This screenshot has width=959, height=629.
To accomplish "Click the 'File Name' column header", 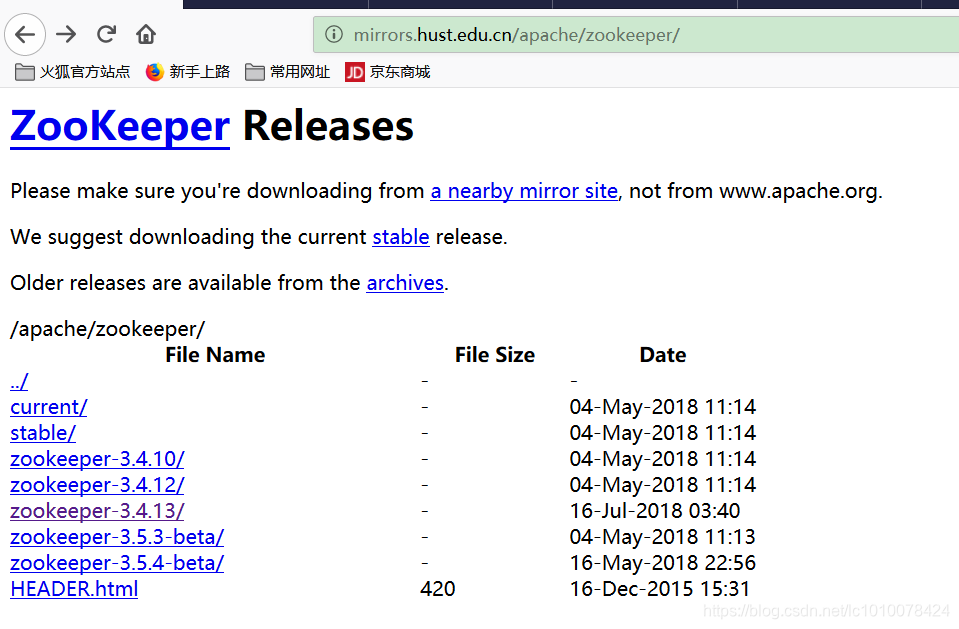I will pos(215,355).
